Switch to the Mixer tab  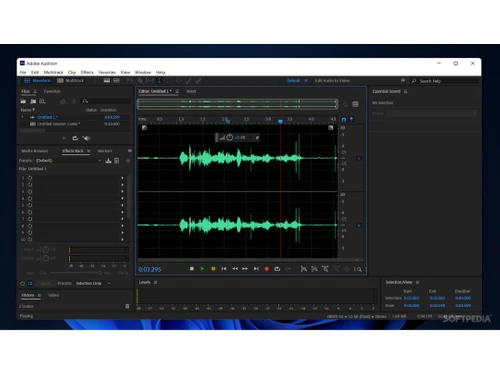point(191,91)
